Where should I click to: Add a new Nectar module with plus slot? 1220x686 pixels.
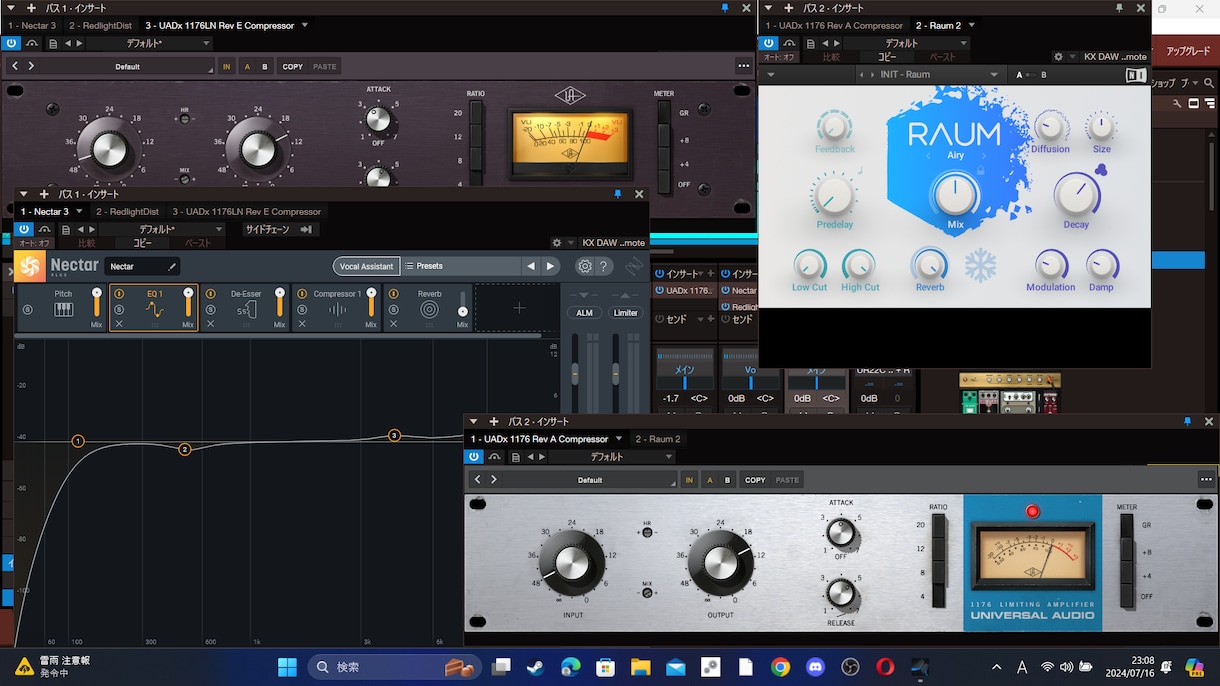coord(518,308)
